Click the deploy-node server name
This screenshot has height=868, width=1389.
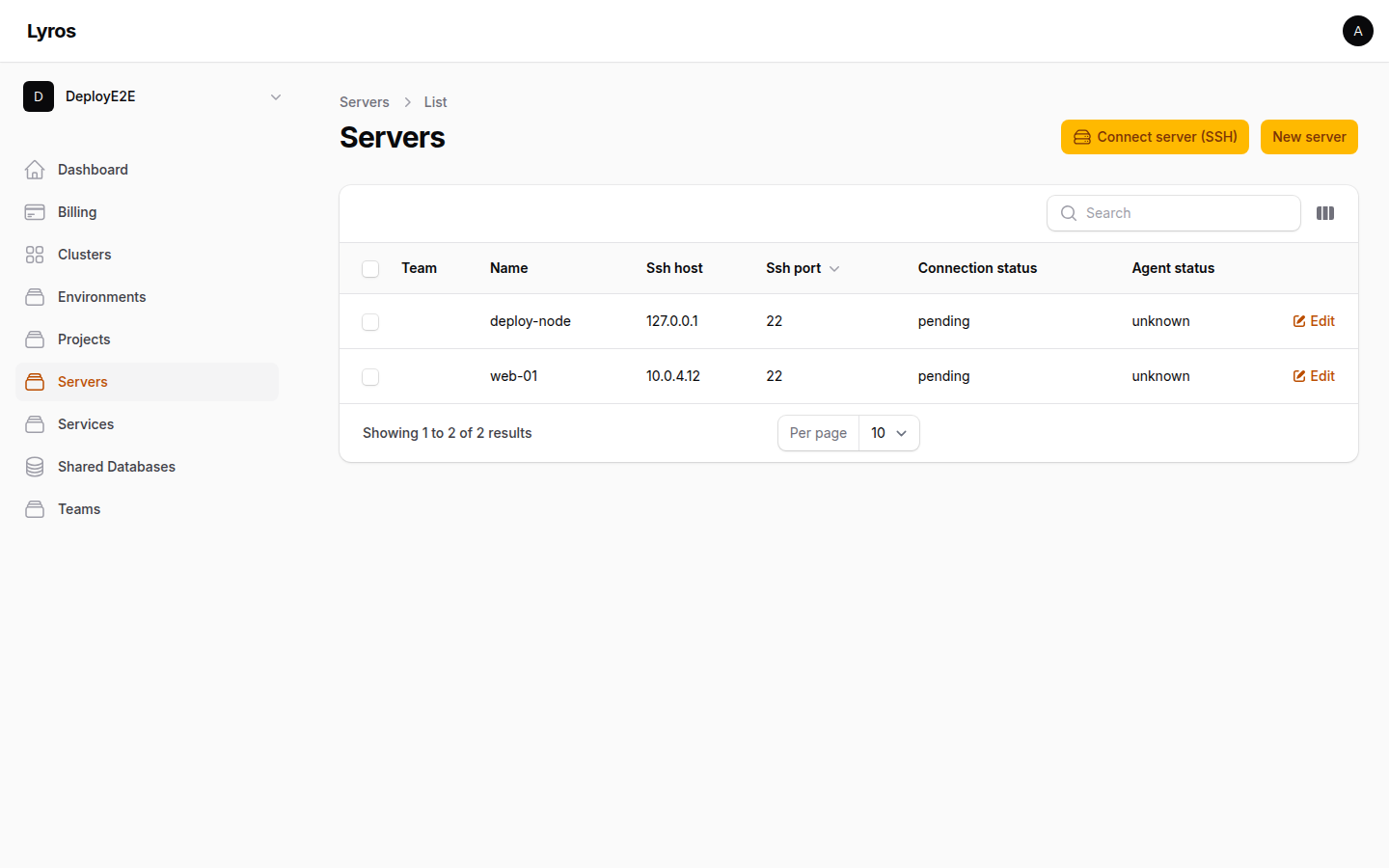[531, 321]
